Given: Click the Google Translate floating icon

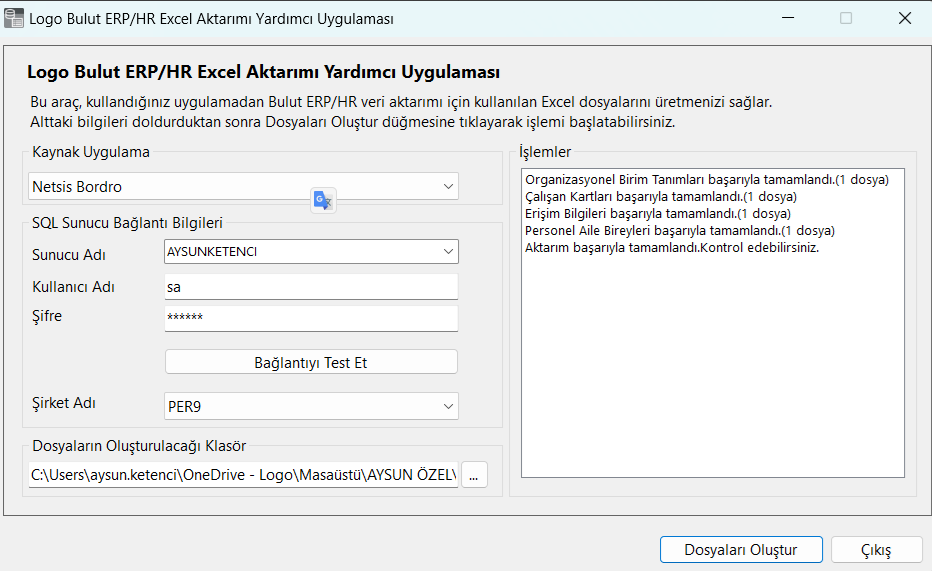Looking at the screenshot, I should point(322,200).
